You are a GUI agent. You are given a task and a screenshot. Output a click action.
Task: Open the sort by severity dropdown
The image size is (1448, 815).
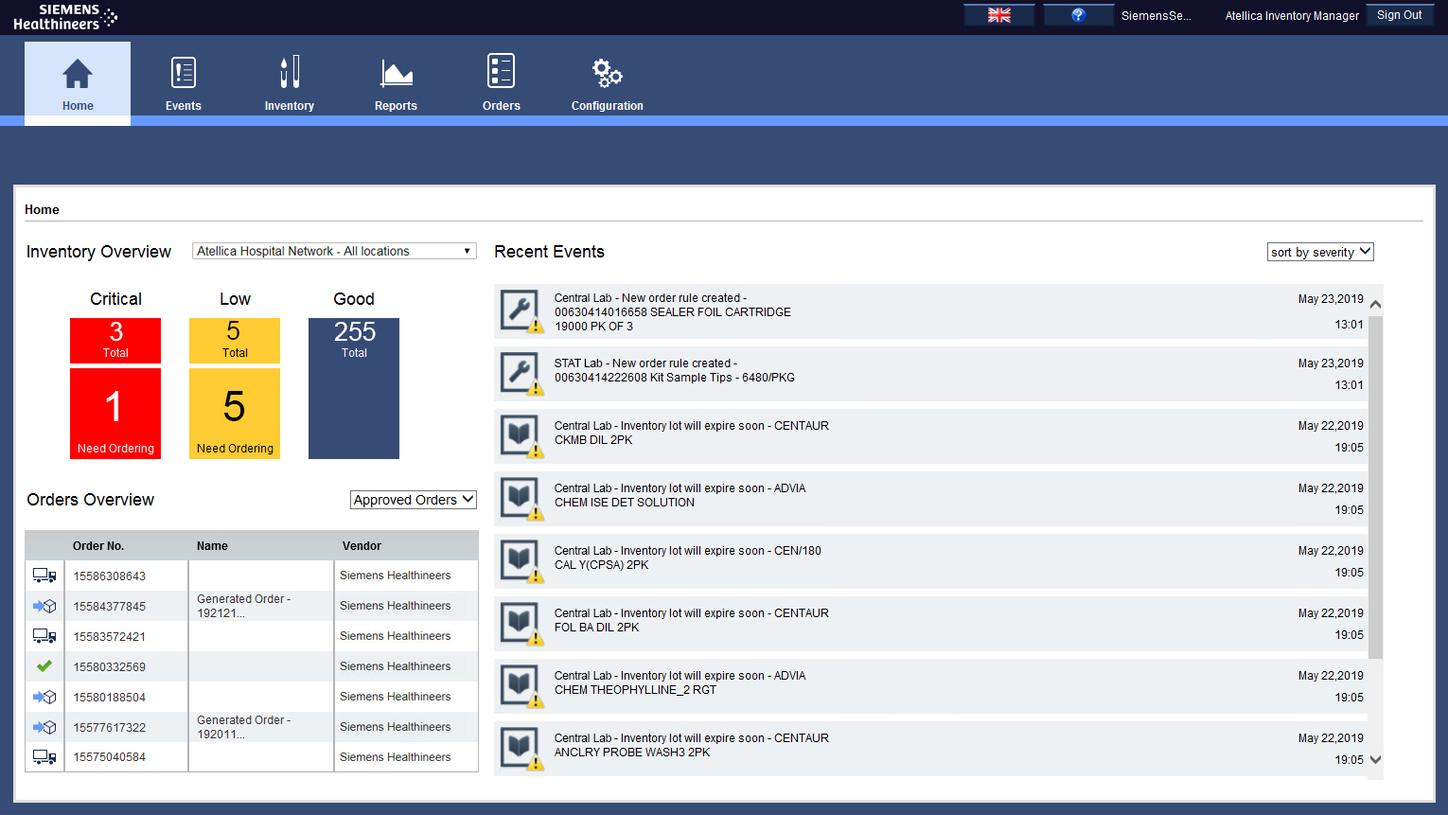point(1319,251)
